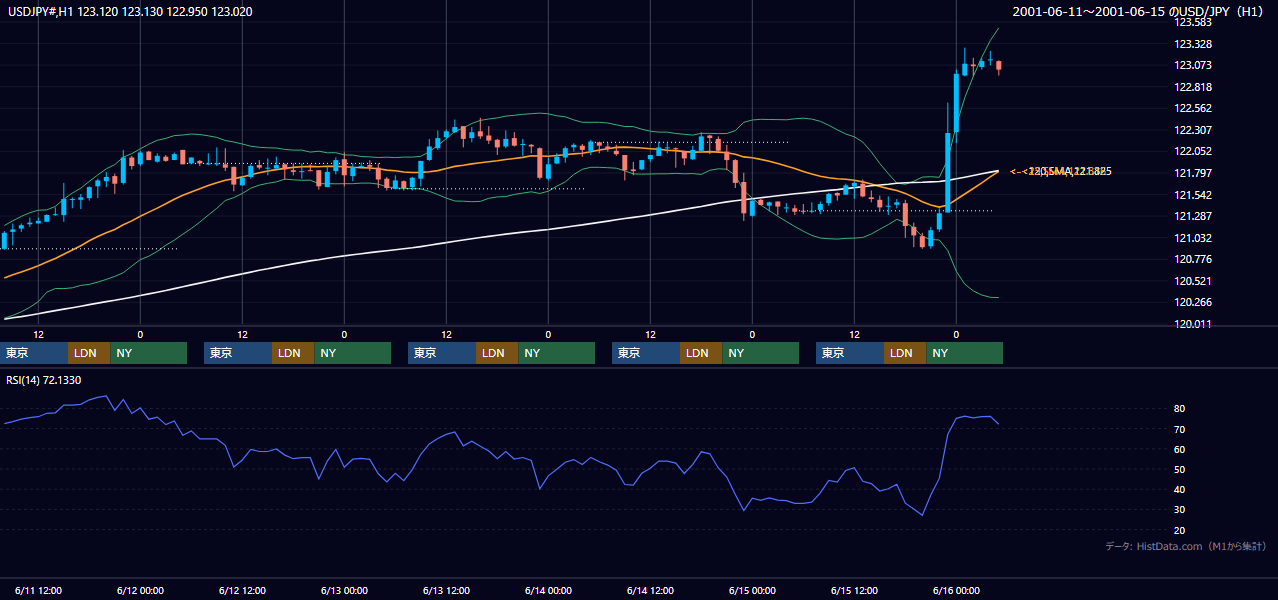Click price axis label 122.562
1278x600 pixels.
coord(1193,108)
